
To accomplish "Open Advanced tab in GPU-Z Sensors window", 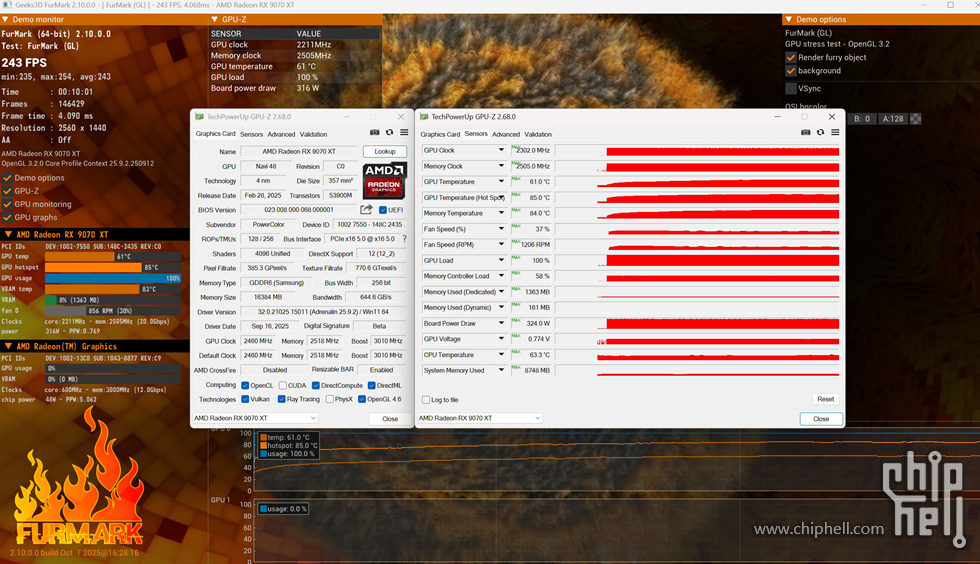I will coord(506,134).
